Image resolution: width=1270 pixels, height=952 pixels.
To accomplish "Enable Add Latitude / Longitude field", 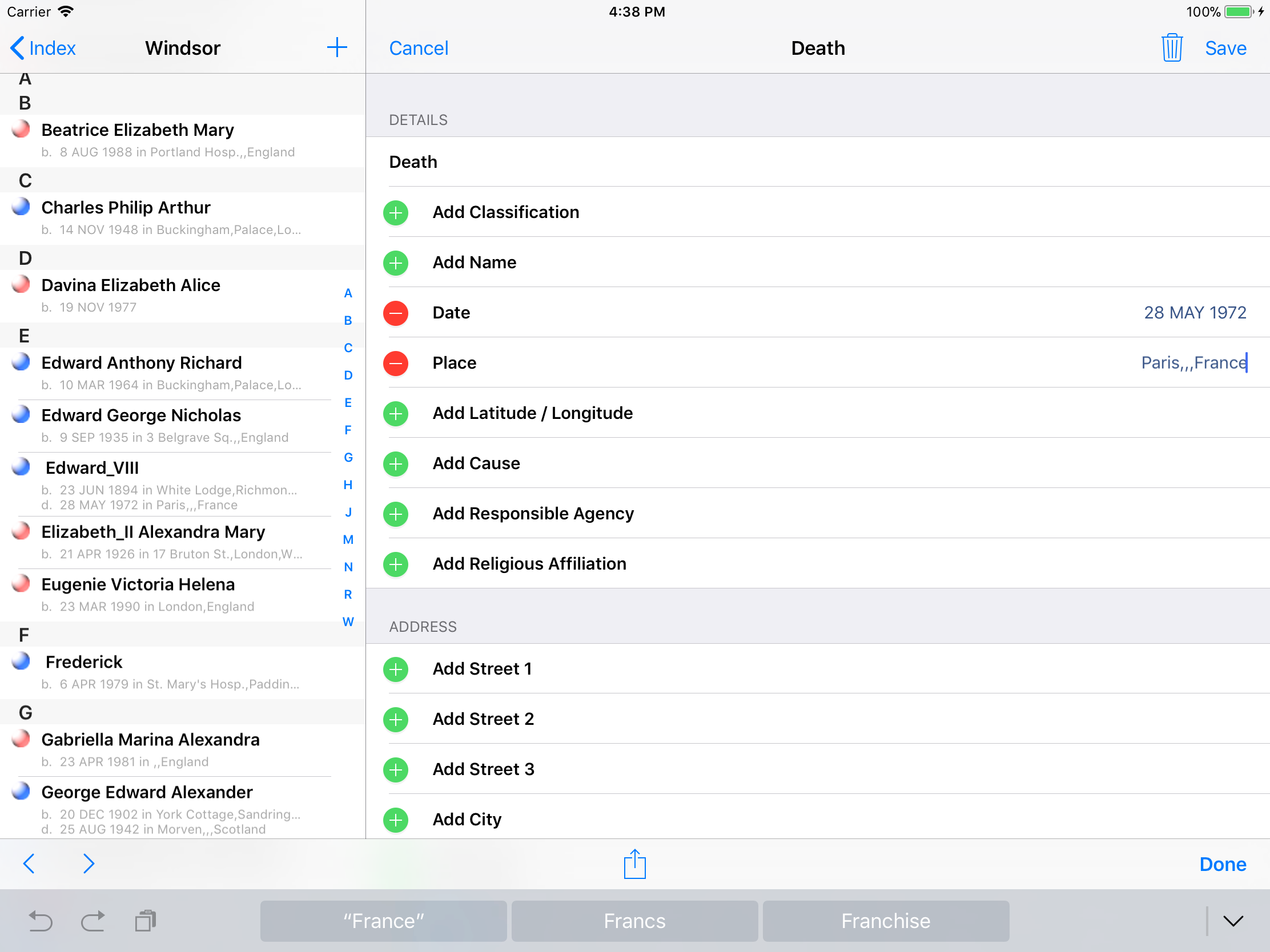I will pyautogui.click(x=396, y=414).
